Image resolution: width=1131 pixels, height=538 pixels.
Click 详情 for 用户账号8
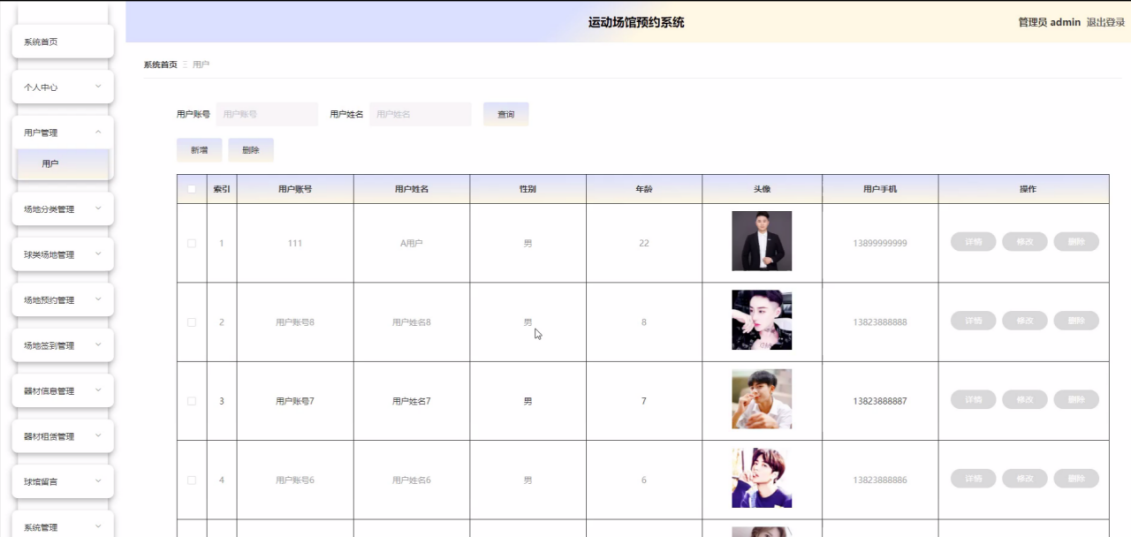(973, 321)
